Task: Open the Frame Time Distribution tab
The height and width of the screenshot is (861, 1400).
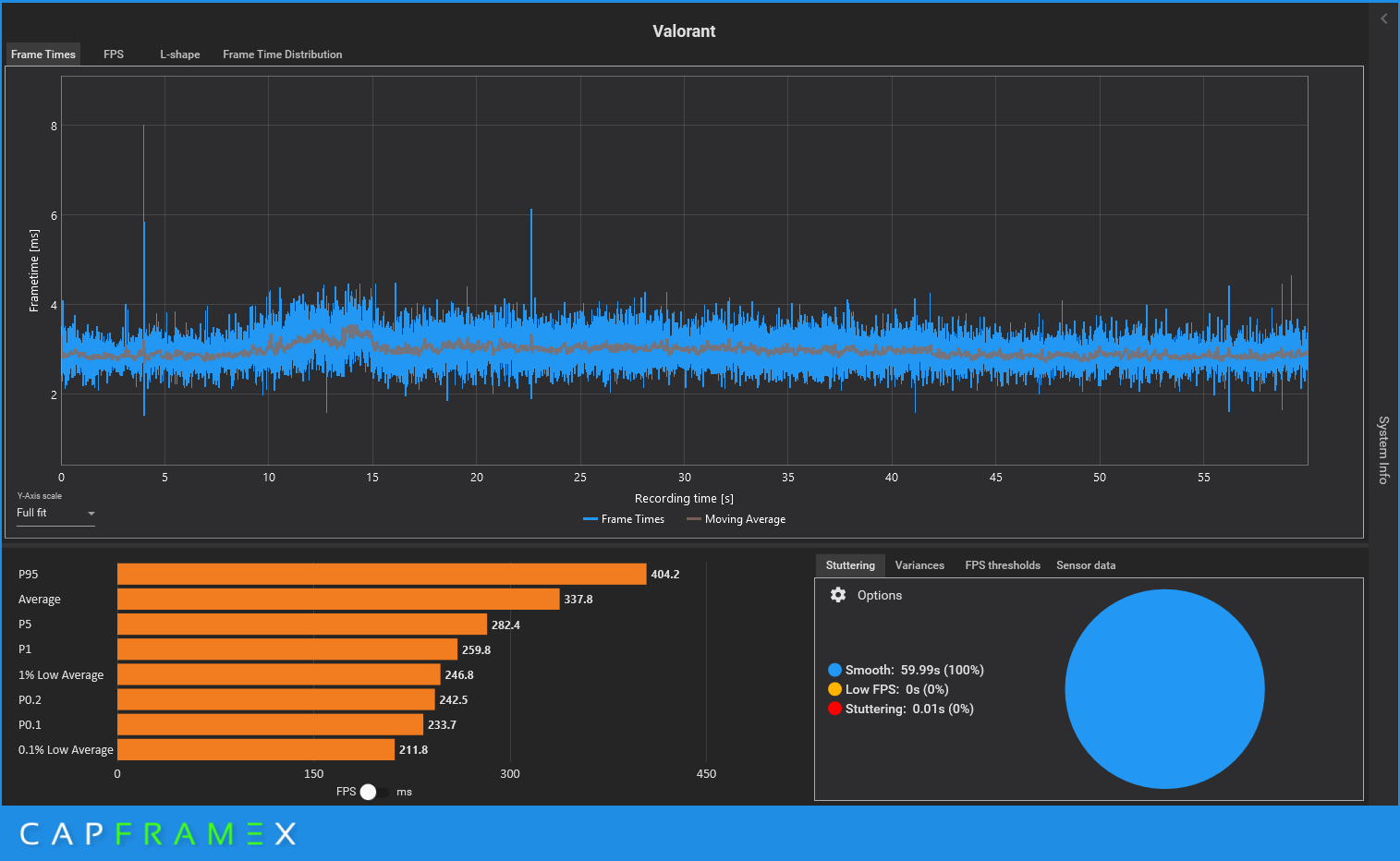Action: (x=282, y=55)
